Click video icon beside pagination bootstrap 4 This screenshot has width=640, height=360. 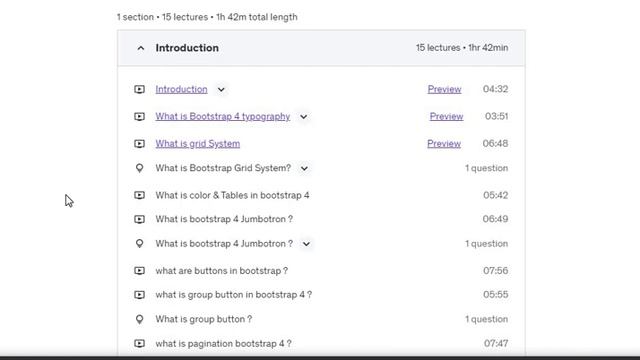[x=140, y=344]
